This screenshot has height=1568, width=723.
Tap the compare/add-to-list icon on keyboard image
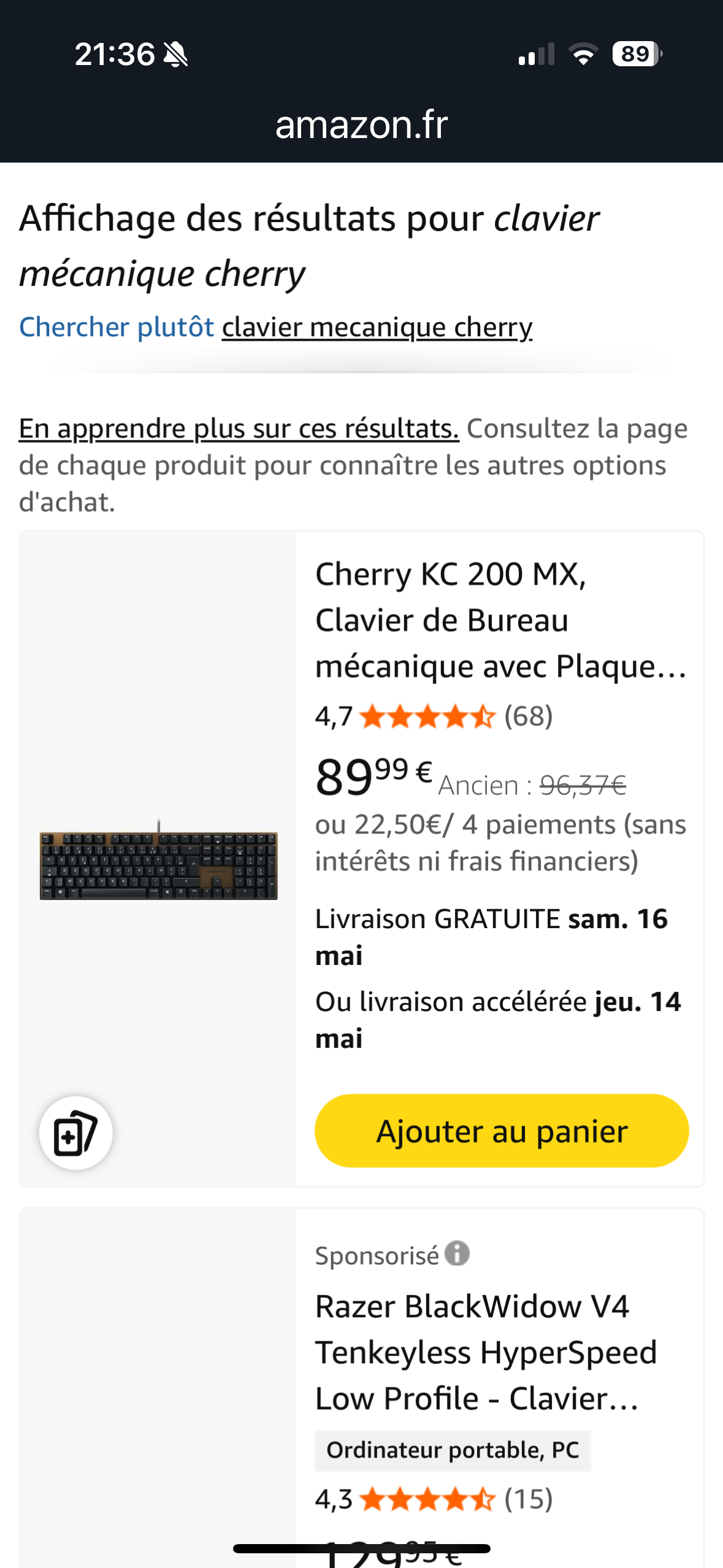click(x=75, y=1132)
